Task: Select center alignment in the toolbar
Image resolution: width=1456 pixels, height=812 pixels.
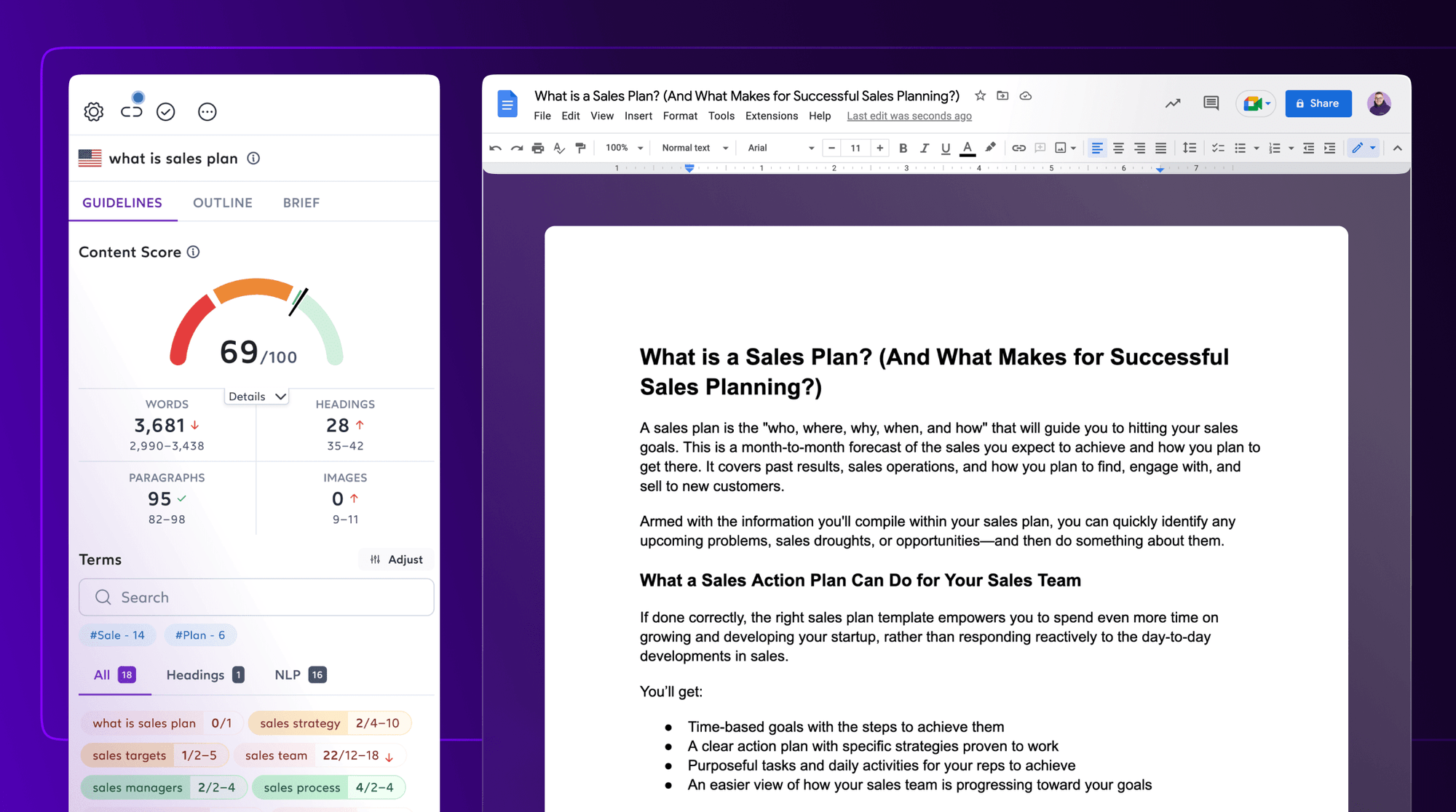Action: (1119, 148)
